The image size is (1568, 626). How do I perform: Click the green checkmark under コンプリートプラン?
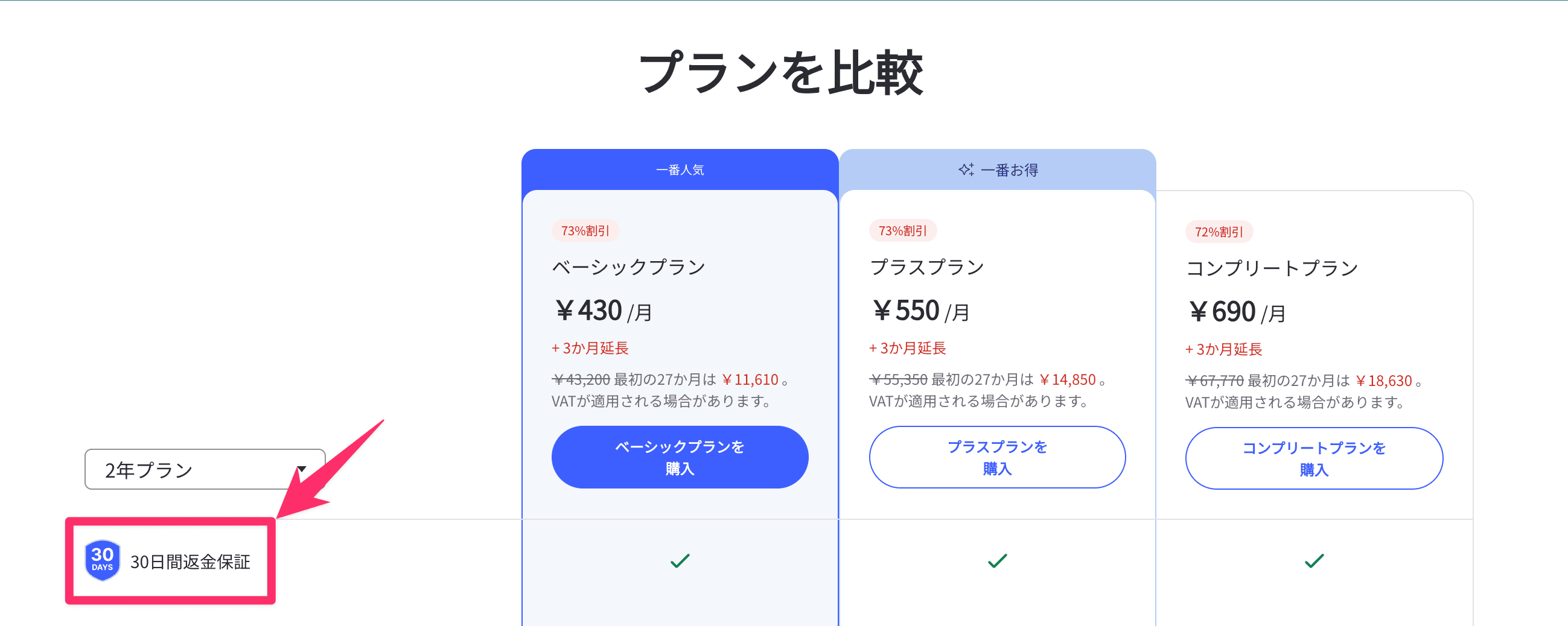tap(1314, 560)
